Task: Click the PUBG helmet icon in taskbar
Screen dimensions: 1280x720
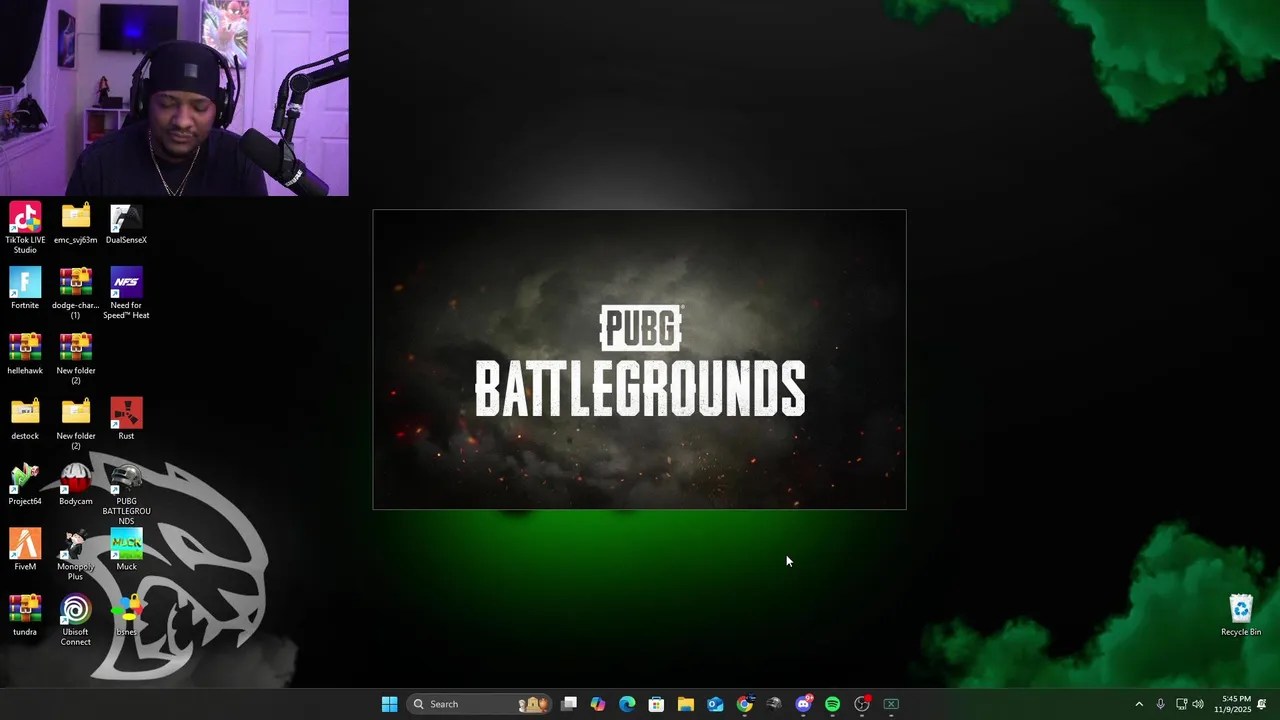Action: [774, 704]
